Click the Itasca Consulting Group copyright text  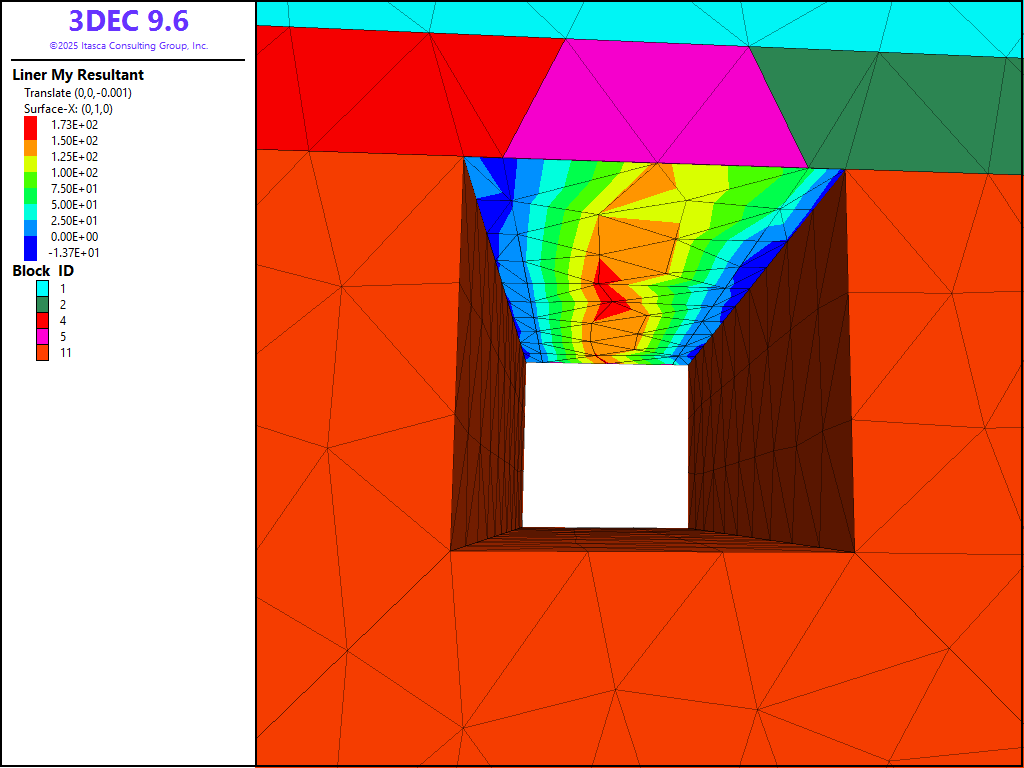coord(128,46)
